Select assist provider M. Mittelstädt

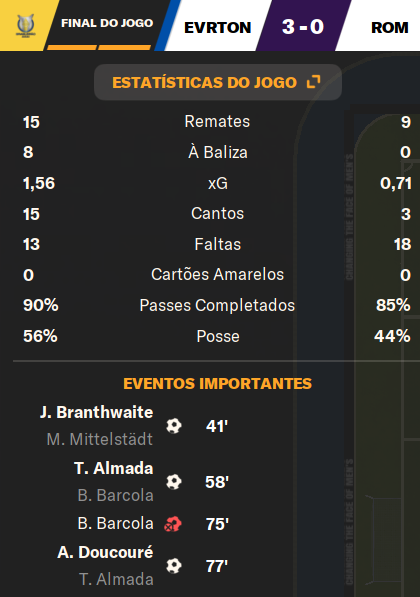(100, 439)
